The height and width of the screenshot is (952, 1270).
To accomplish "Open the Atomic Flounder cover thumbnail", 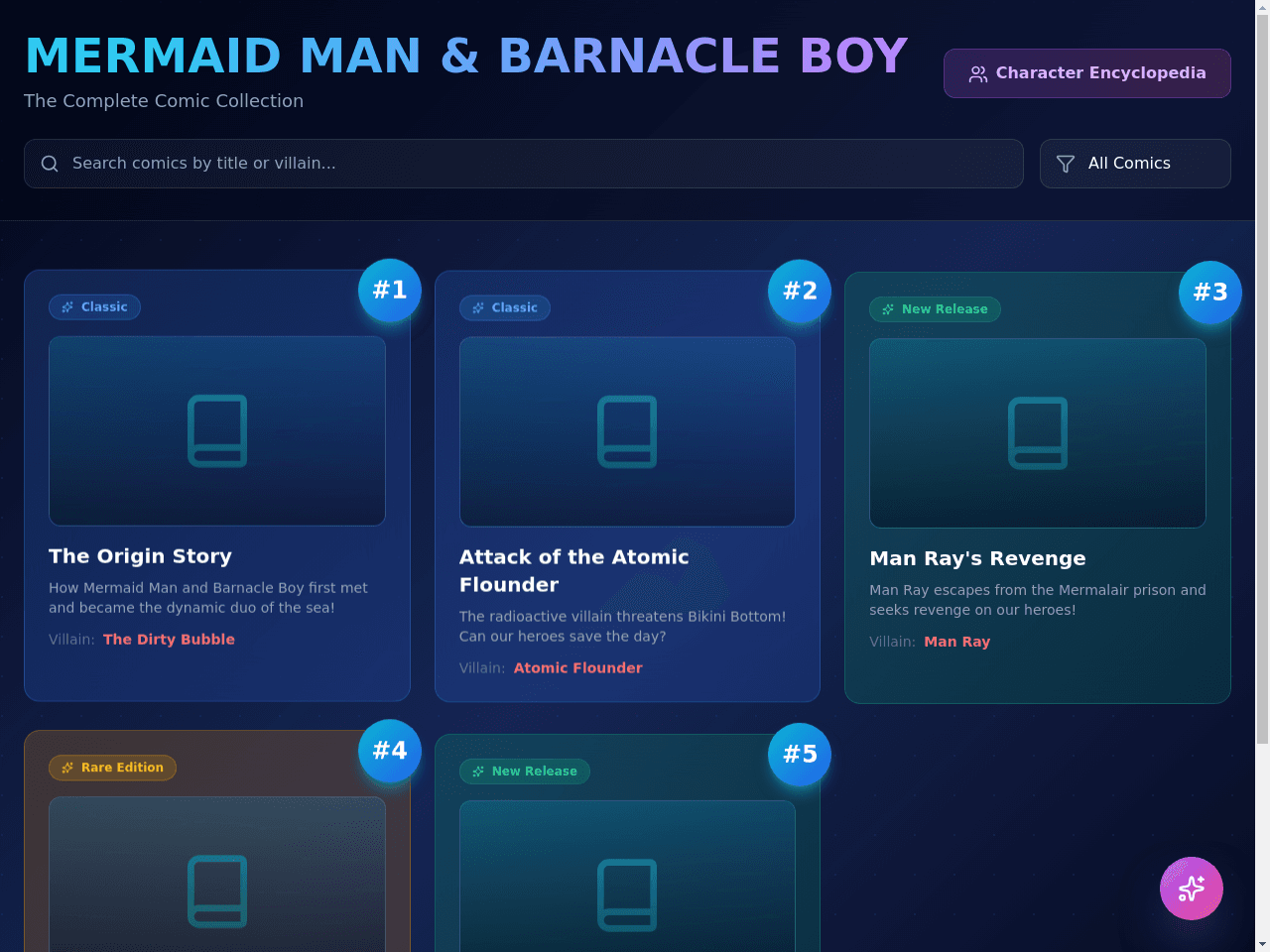I will click(x=627, y=432).
